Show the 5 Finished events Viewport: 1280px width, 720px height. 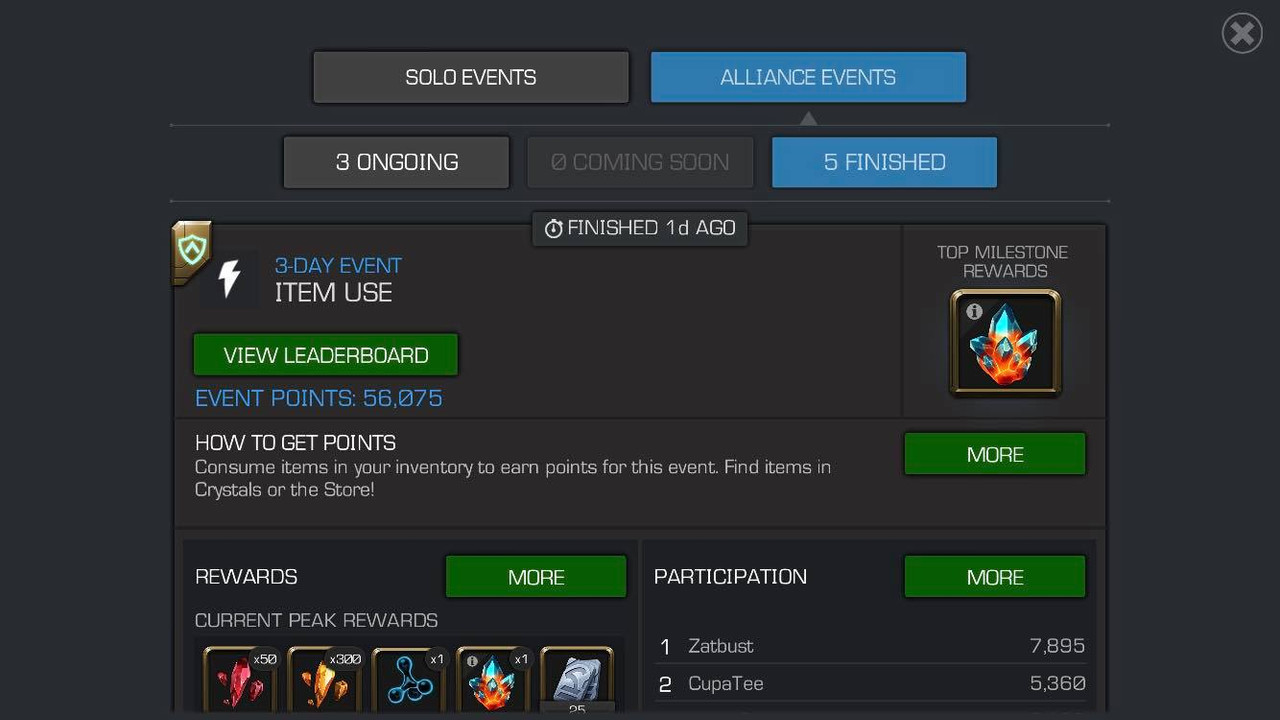pos(884,162)
